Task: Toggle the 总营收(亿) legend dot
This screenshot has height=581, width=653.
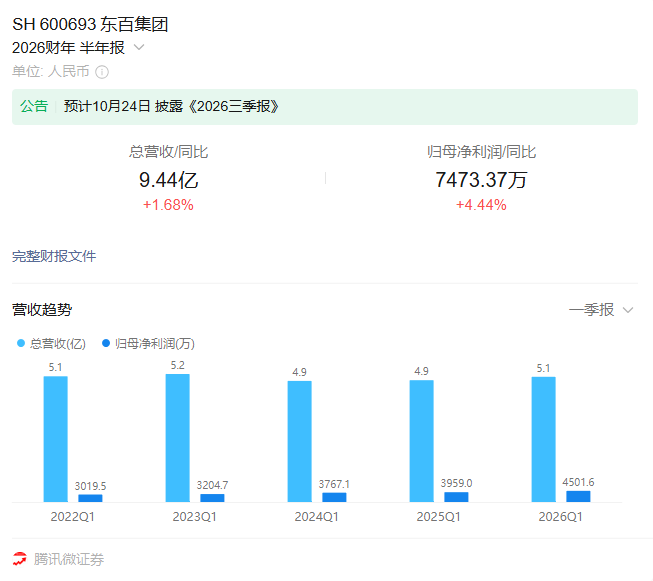Action: 21,343
